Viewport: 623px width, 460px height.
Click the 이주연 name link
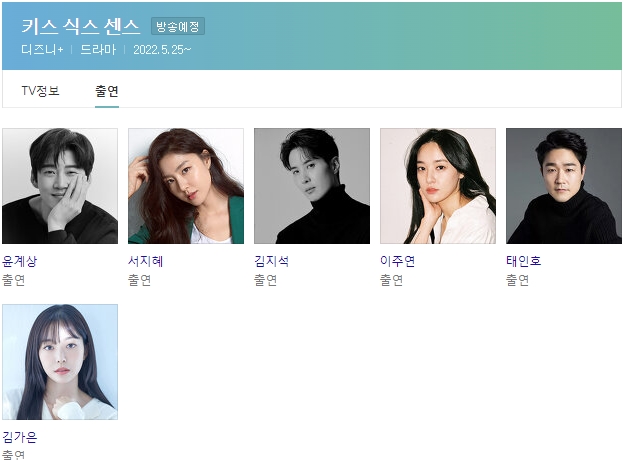pyautogui.click(x=398, y=261)
